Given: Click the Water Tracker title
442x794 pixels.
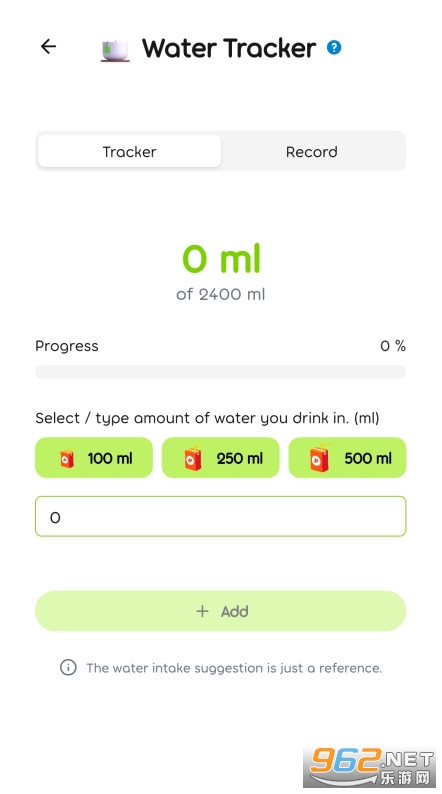Looking at the screenshot, I should [229, 48].
